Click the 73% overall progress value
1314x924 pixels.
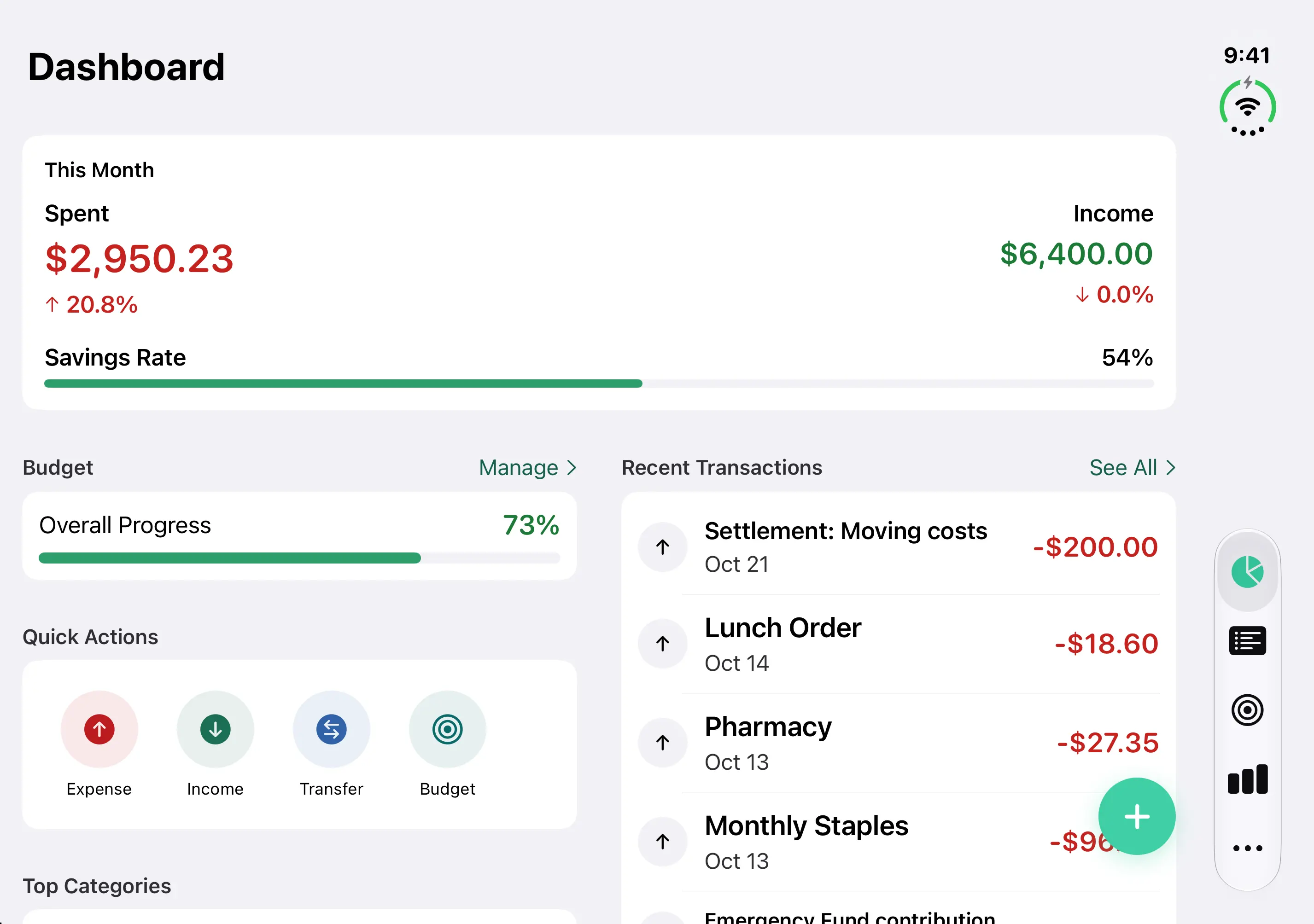pyautogui.click(x=531, y=525)
